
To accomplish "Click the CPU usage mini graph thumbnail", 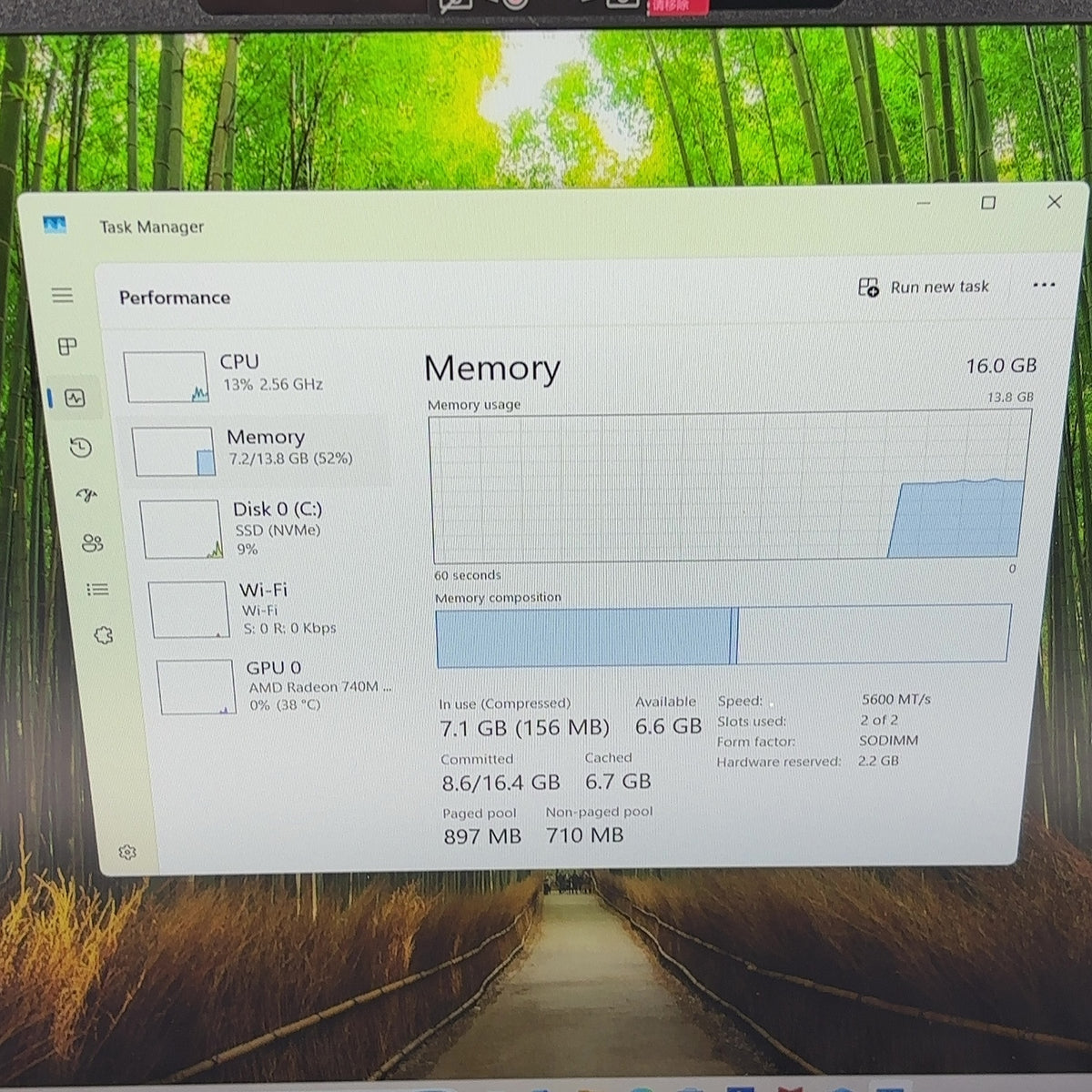I will [x=167, y=377].
